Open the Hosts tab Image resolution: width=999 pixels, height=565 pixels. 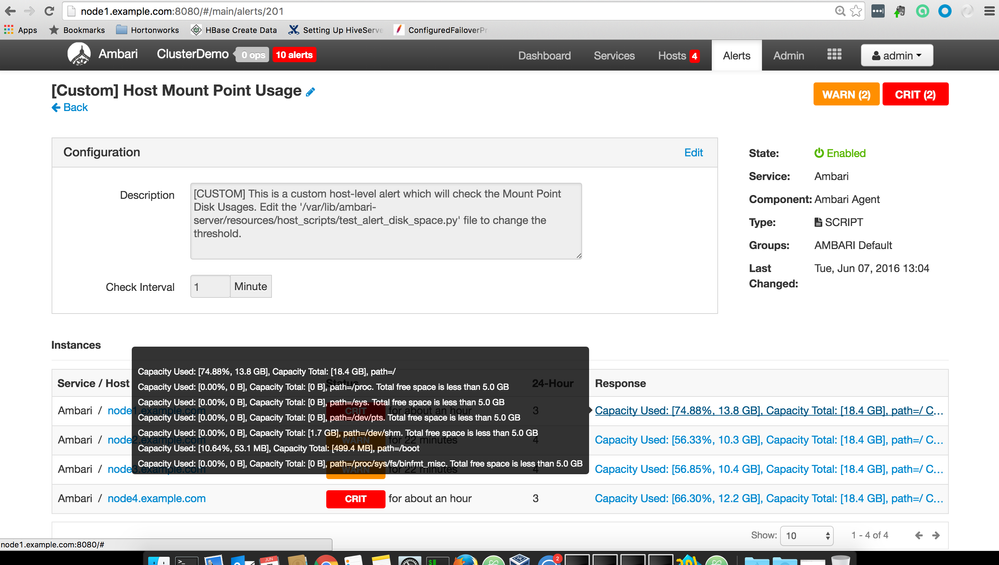point(672,55)
